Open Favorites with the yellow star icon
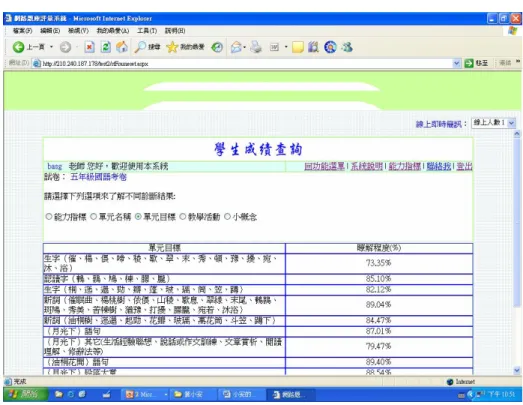Screen dimensions: 523x405 point(172,47)
